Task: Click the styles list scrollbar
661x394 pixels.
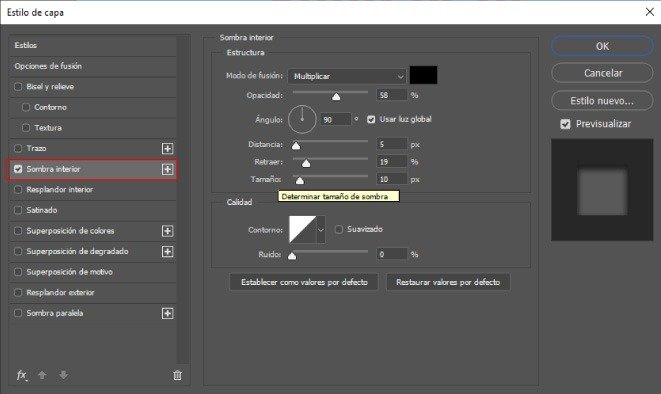Action: click(x=182, y=199)
